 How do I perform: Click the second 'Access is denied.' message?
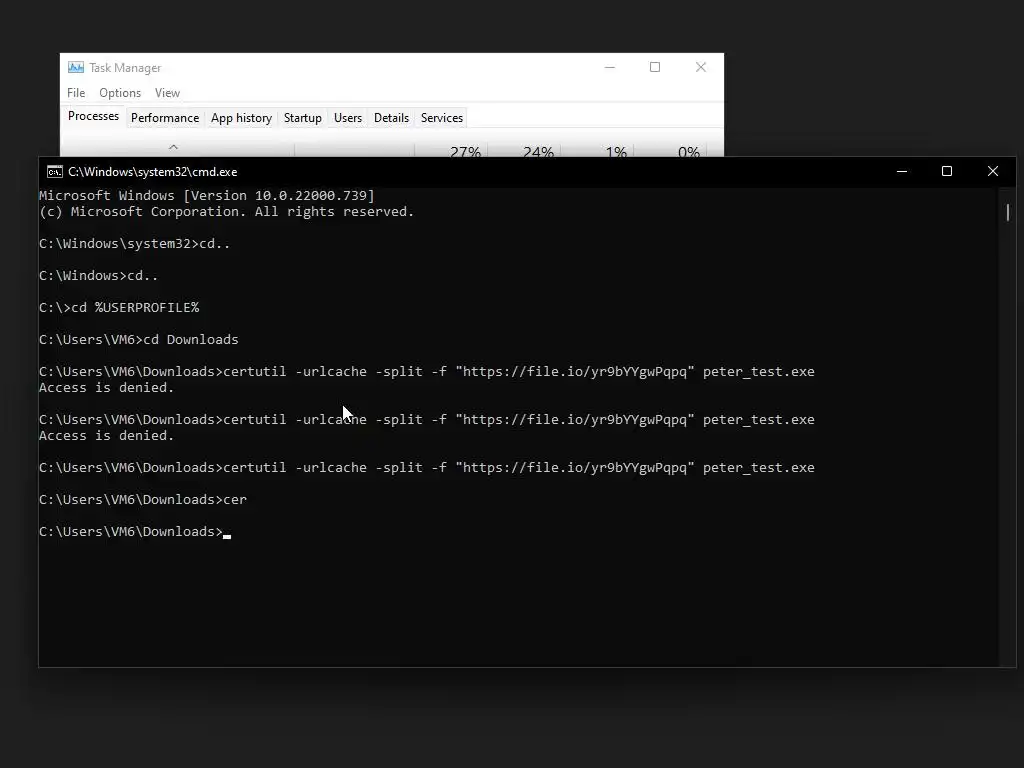[x=106, y=436]
